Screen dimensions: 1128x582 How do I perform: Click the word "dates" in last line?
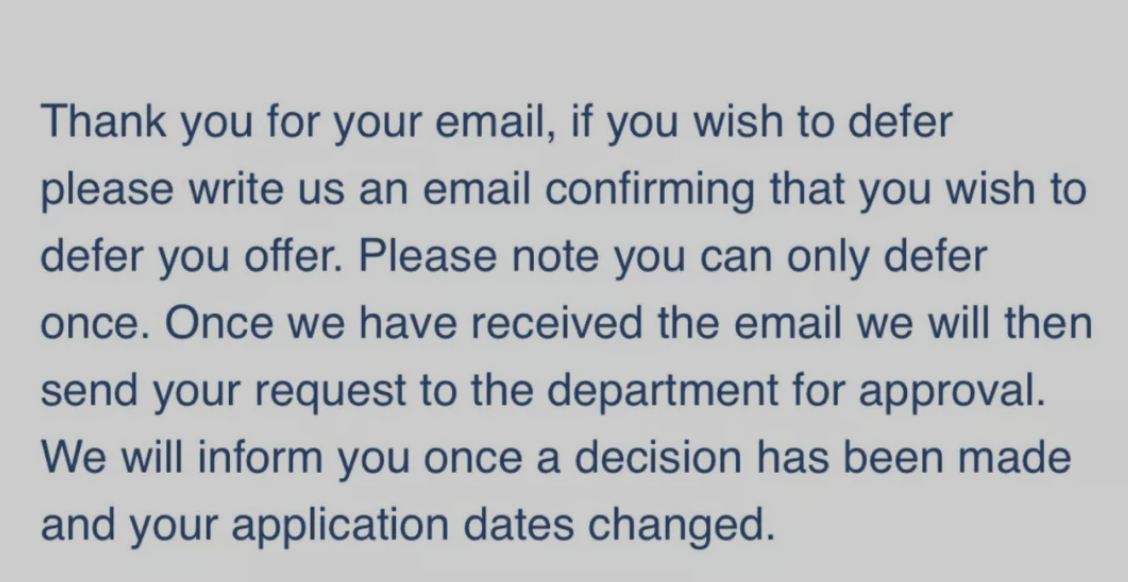519,524
